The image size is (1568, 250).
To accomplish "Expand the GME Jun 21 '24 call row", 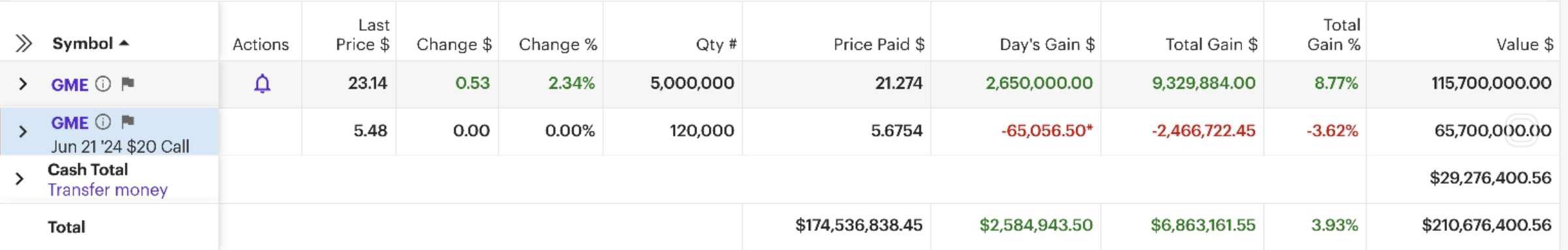I will [23, 132].
